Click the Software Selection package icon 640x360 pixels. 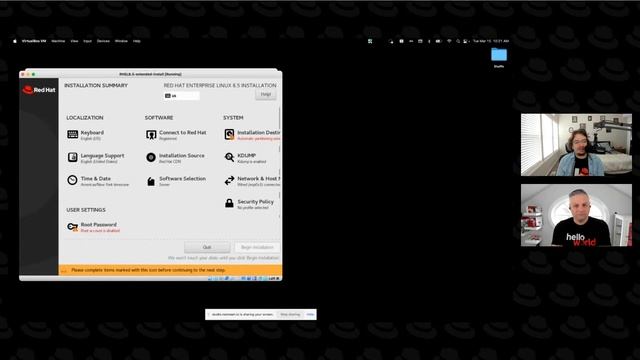[x=151, y=181]
